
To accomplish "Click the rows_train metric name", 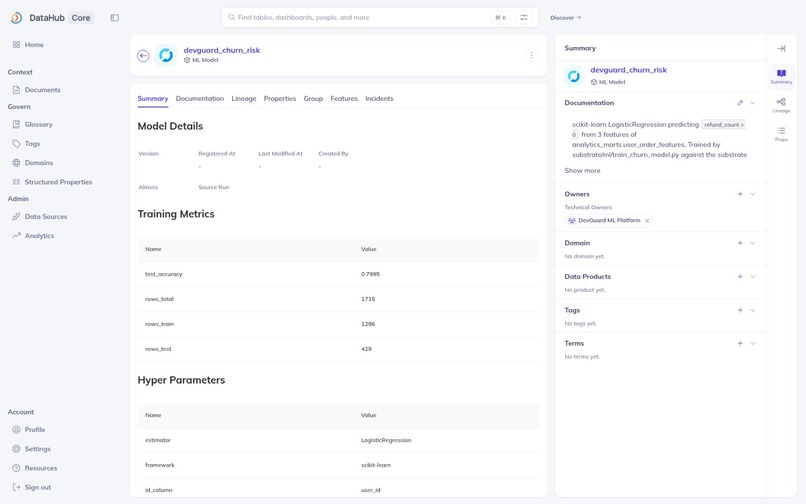I will [159, 324].
